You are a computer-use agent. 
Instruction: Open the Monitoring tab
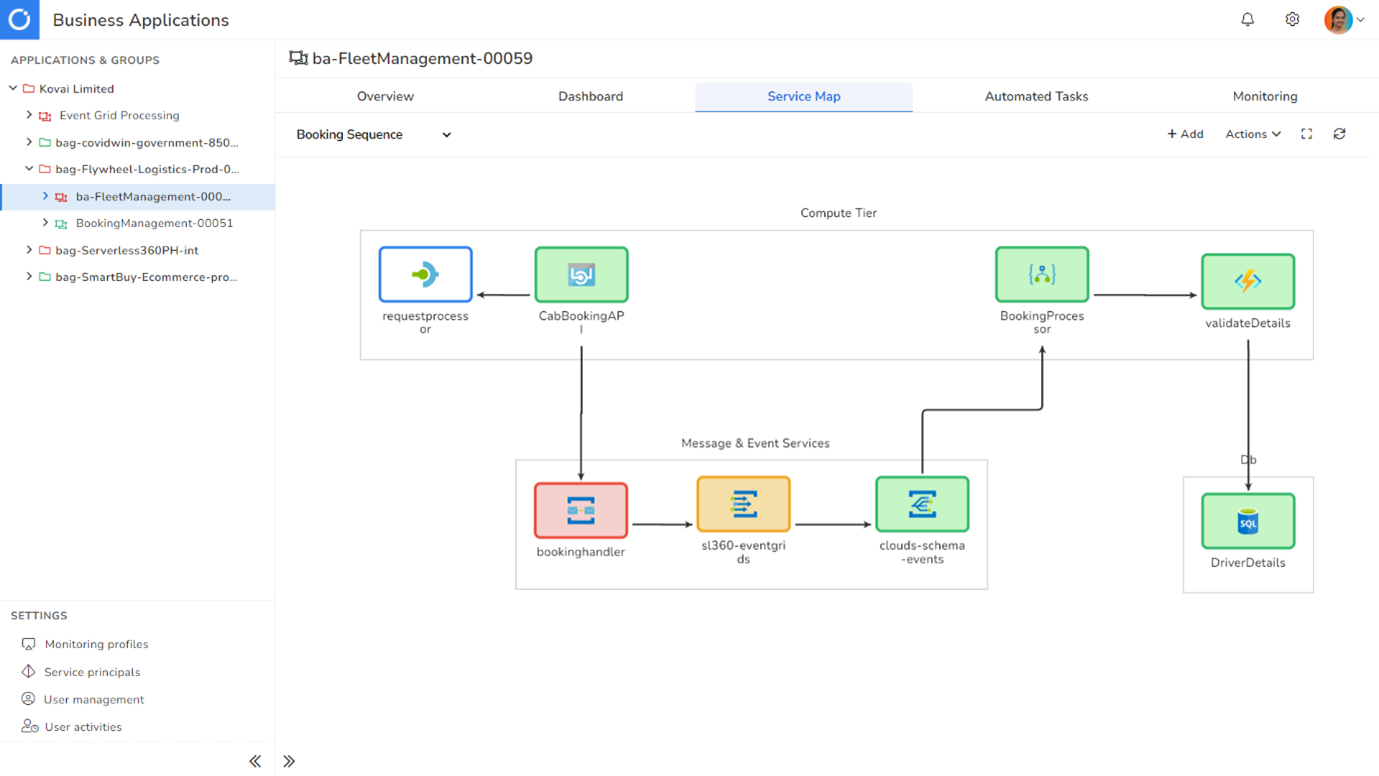tap(1265, 97)
